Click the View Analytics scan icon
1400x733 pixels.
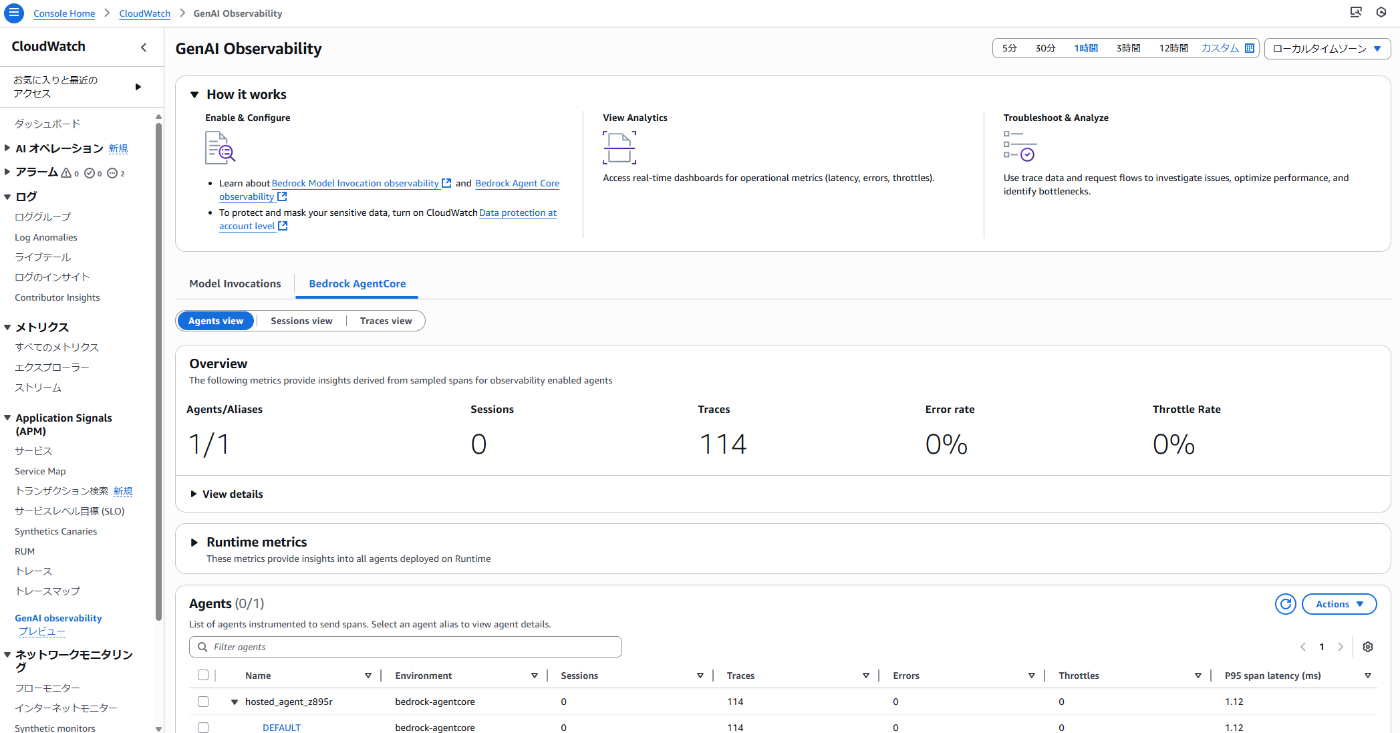619,148
